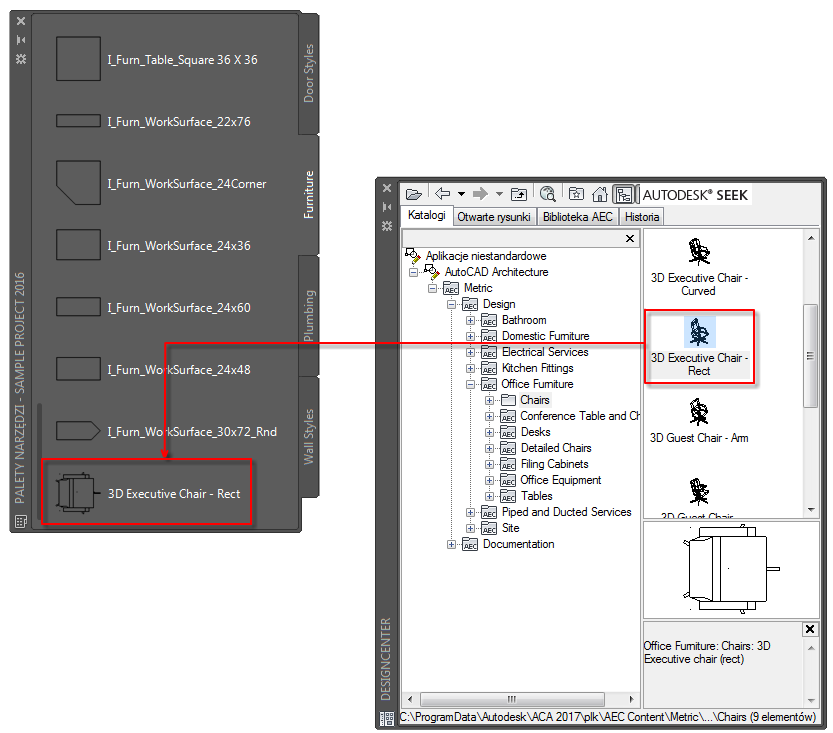Image resolution: width=833 pixels, height=733 pixels.
Task: Open the Search globe magnifier icon
Action: [547, 194]
